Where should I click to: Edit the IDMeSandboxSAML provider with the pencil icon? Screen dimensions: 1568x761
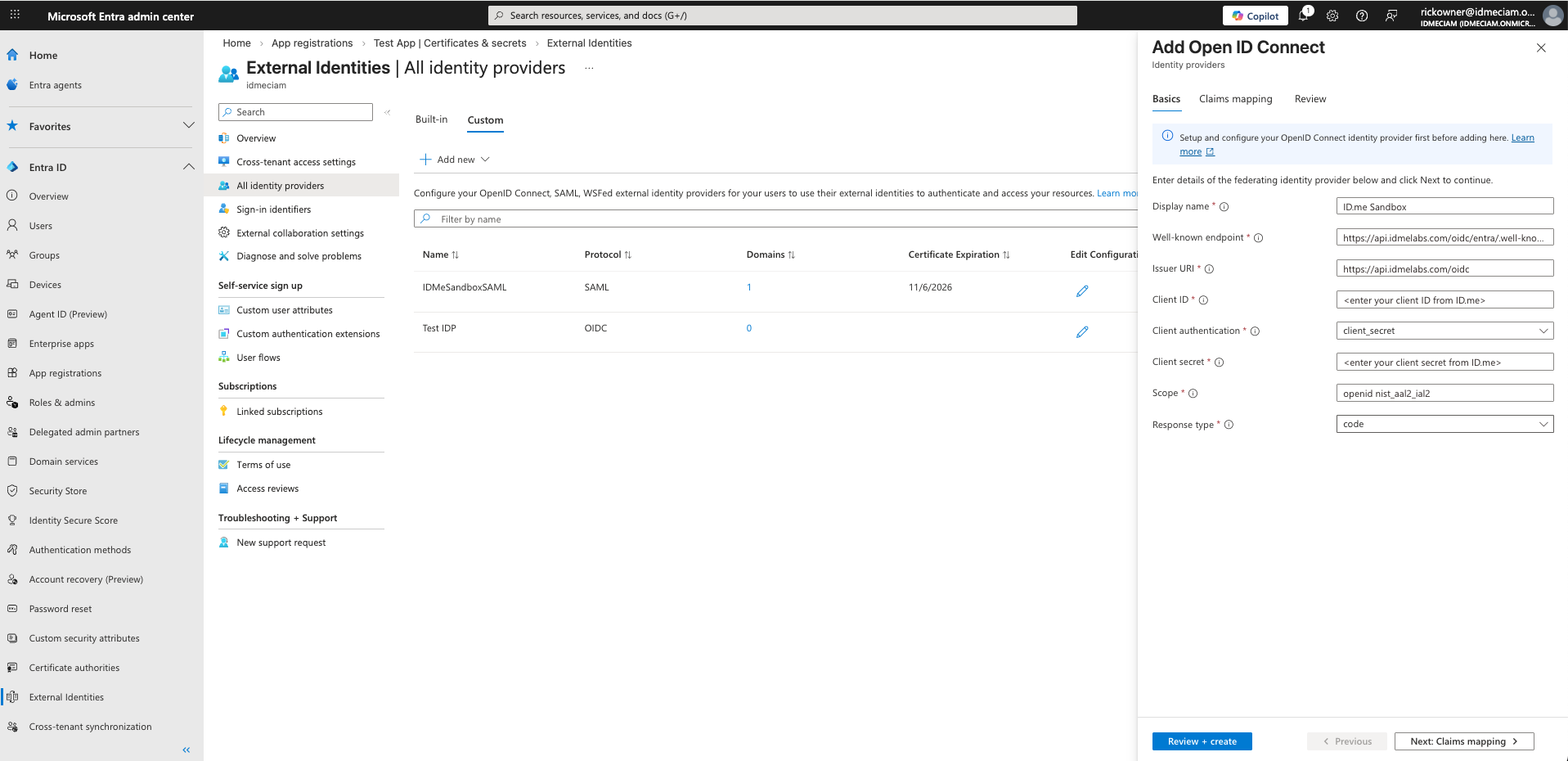pyautogui.click(x=1082, y=290)
